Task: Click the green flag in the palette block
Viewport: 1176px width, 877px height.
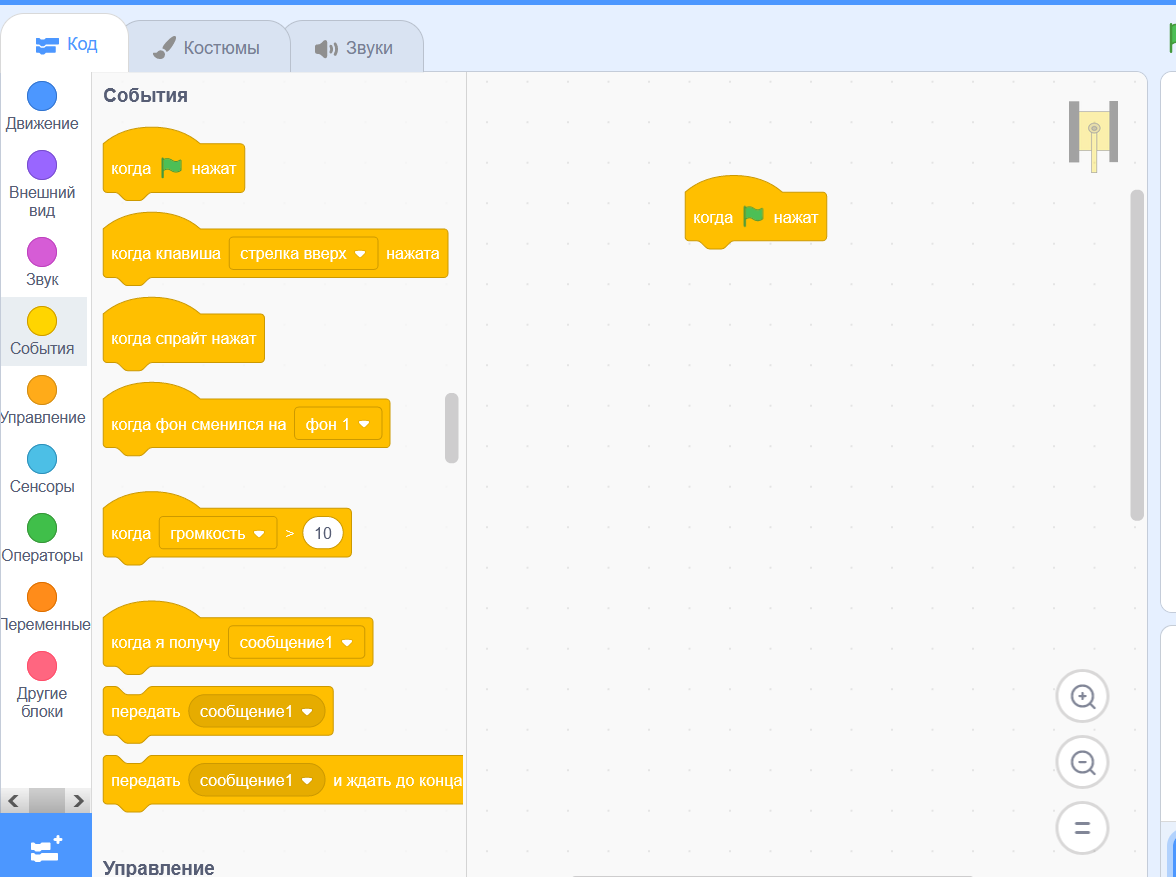Action: tap(171, 167)
